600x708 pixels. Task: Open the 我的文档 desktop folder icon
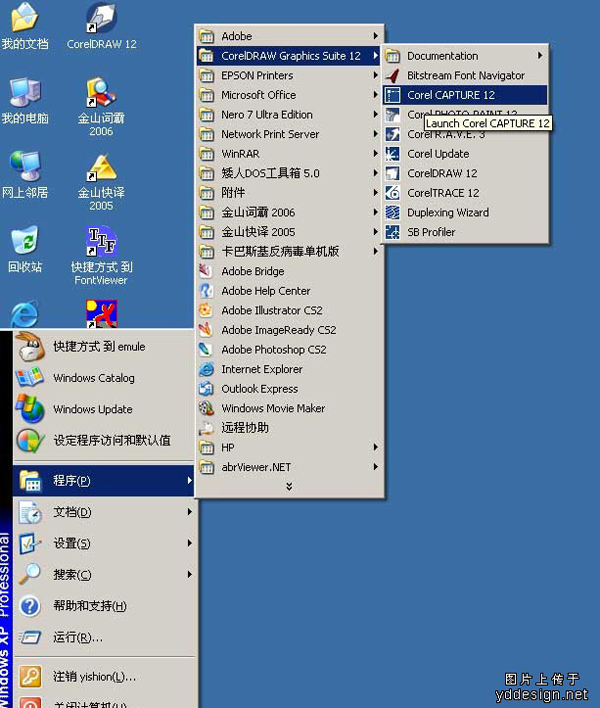click(x=25, y=18)
